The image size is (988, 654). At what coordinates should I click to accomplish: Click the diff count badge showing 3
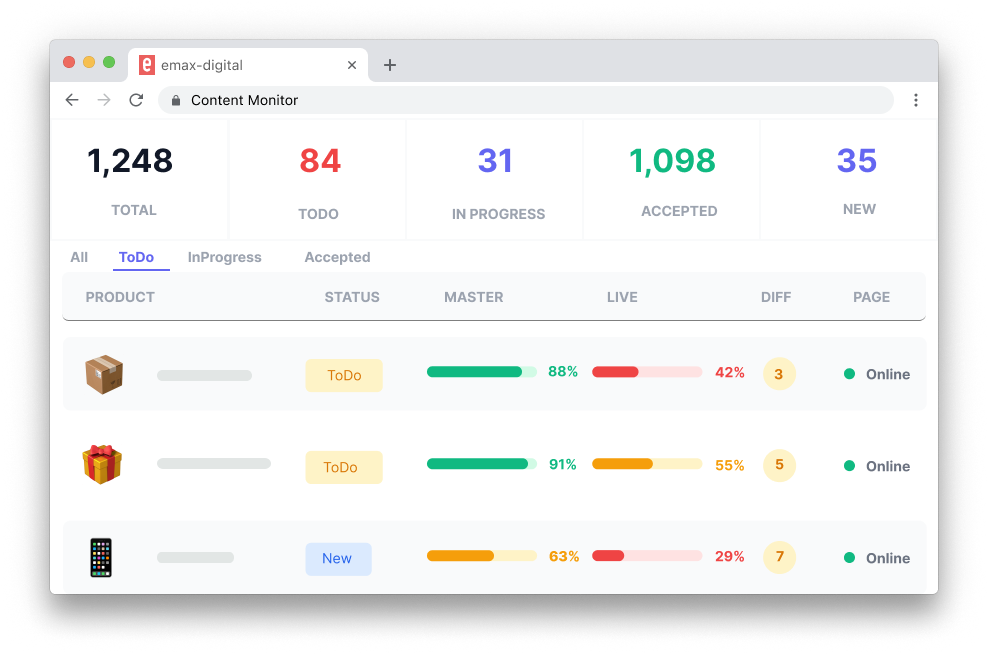coord(779,375)
